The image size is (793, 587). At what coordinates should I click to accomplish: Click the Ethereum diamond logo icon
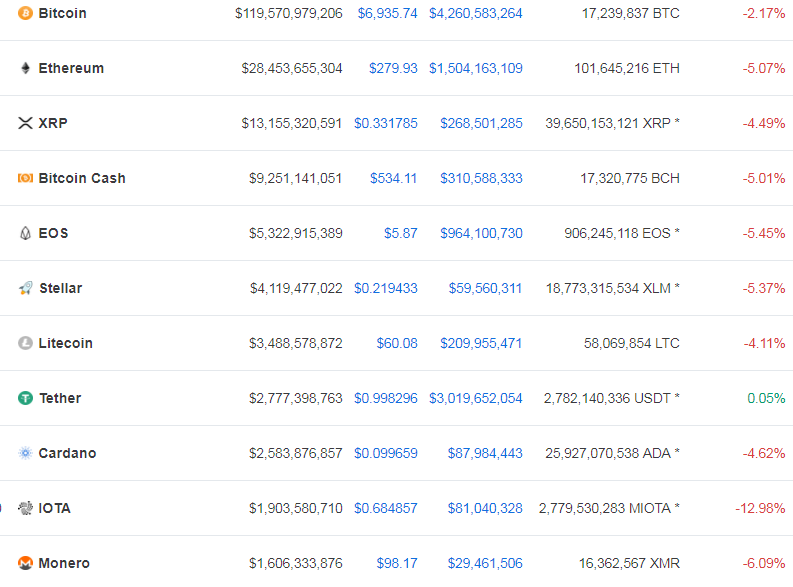pos(25,68)
